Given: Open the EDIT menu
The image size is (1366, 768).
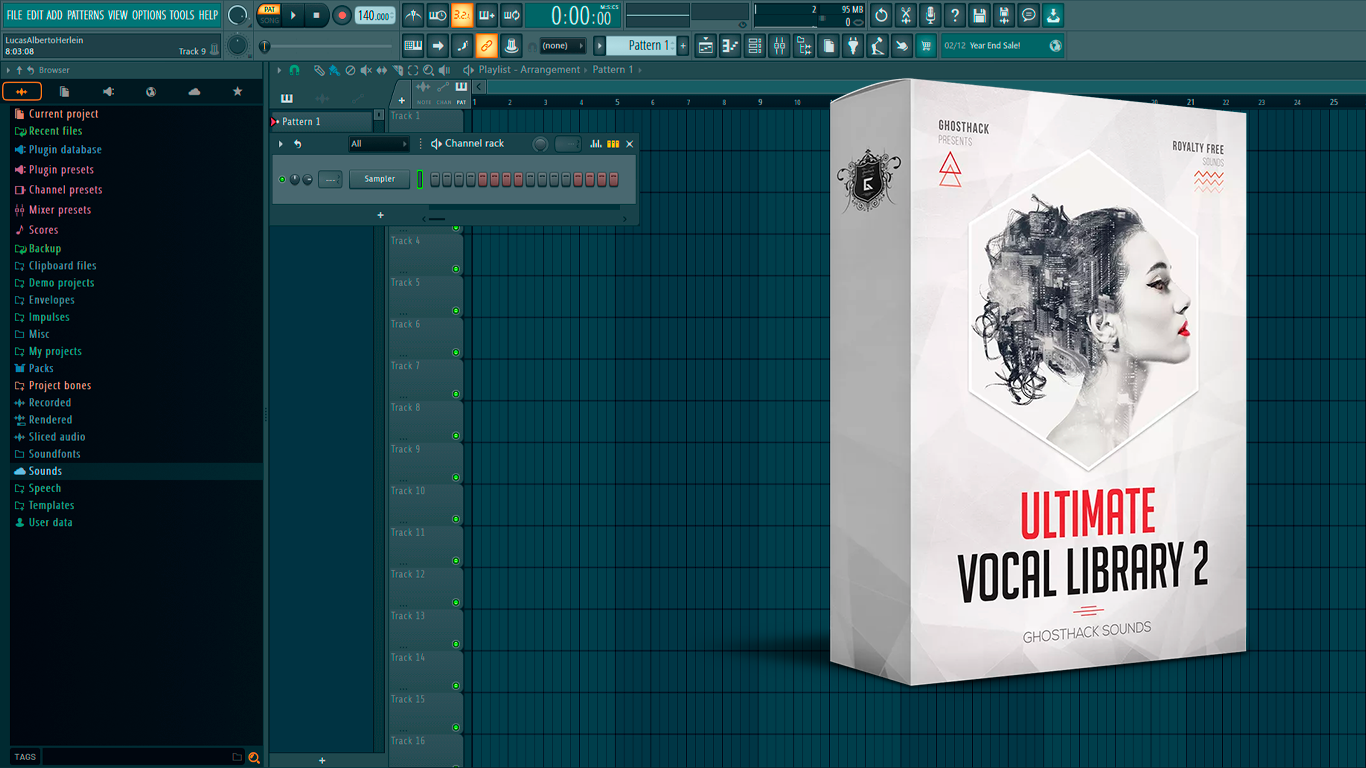Looking at the screenshot, I should (x=35, y=15).
